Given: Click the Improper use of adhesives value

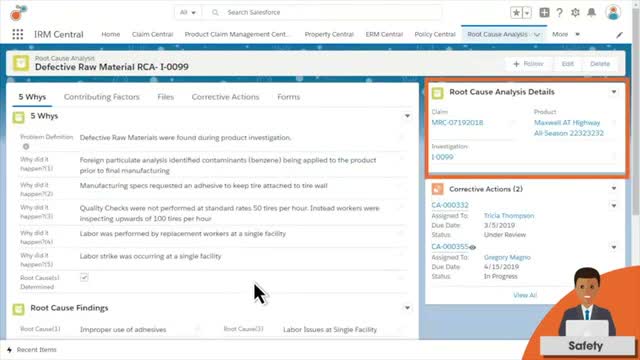Looking at the screenshot, I should tap(123, 330).
